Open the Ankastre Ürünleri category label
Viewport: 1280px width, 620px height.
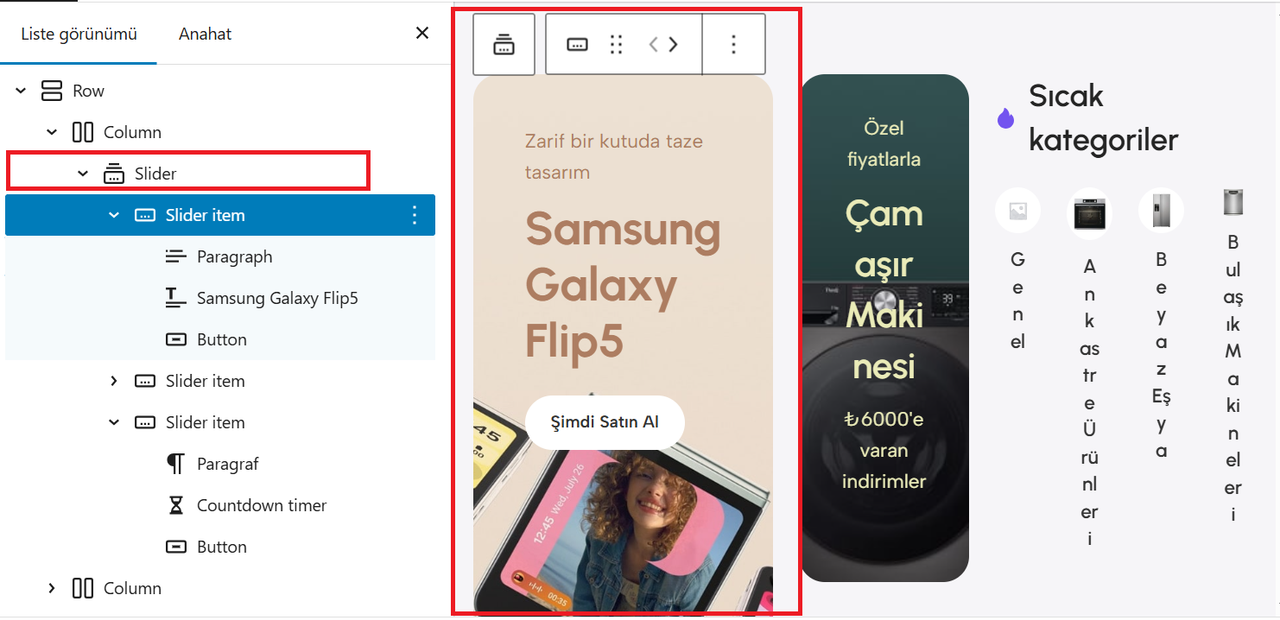coord(1089,402)
